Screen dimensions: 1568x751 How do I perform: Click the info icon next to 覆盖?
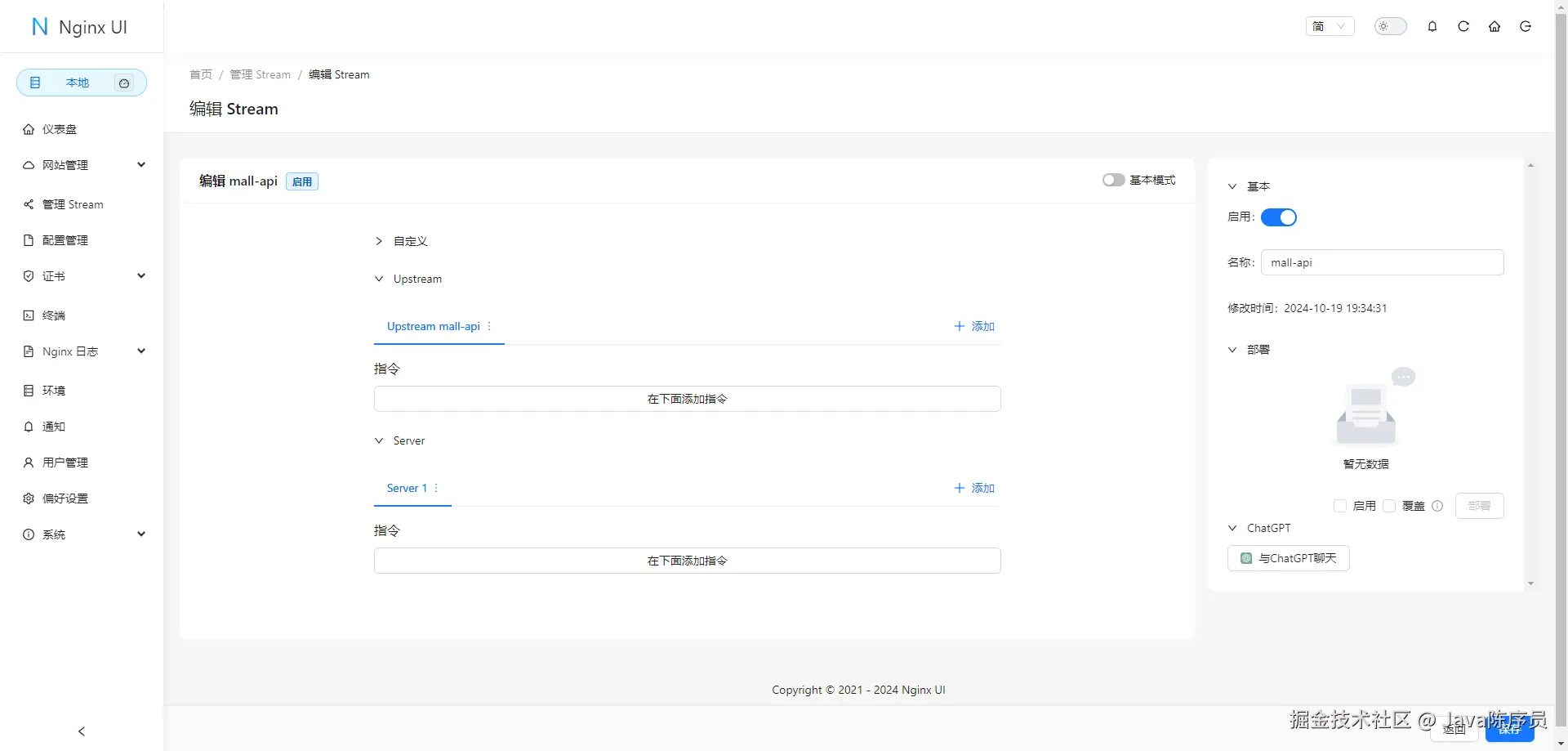point(1437,506)
